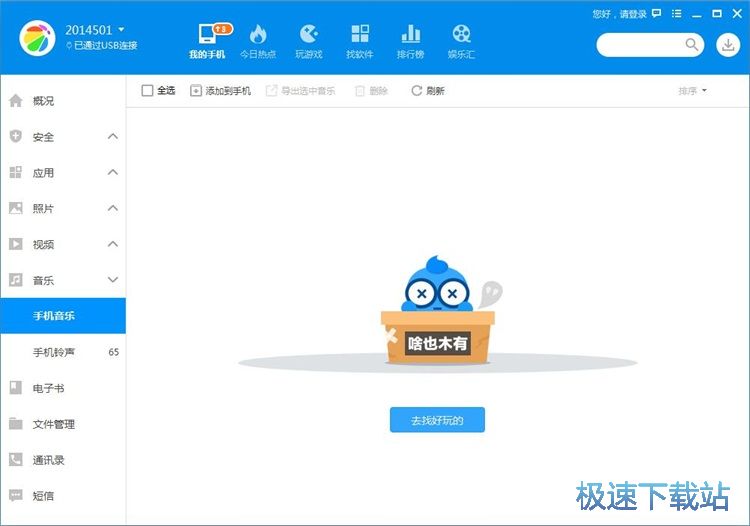Screen dimensions: 750x526
Task: Click the 文件管理 folder icon
Action: [16, 423]
